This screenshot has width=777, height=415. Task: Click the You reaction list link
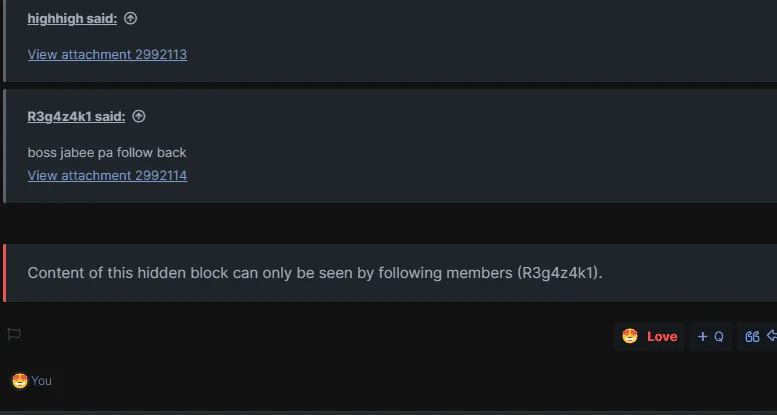[x=41, y=381]
